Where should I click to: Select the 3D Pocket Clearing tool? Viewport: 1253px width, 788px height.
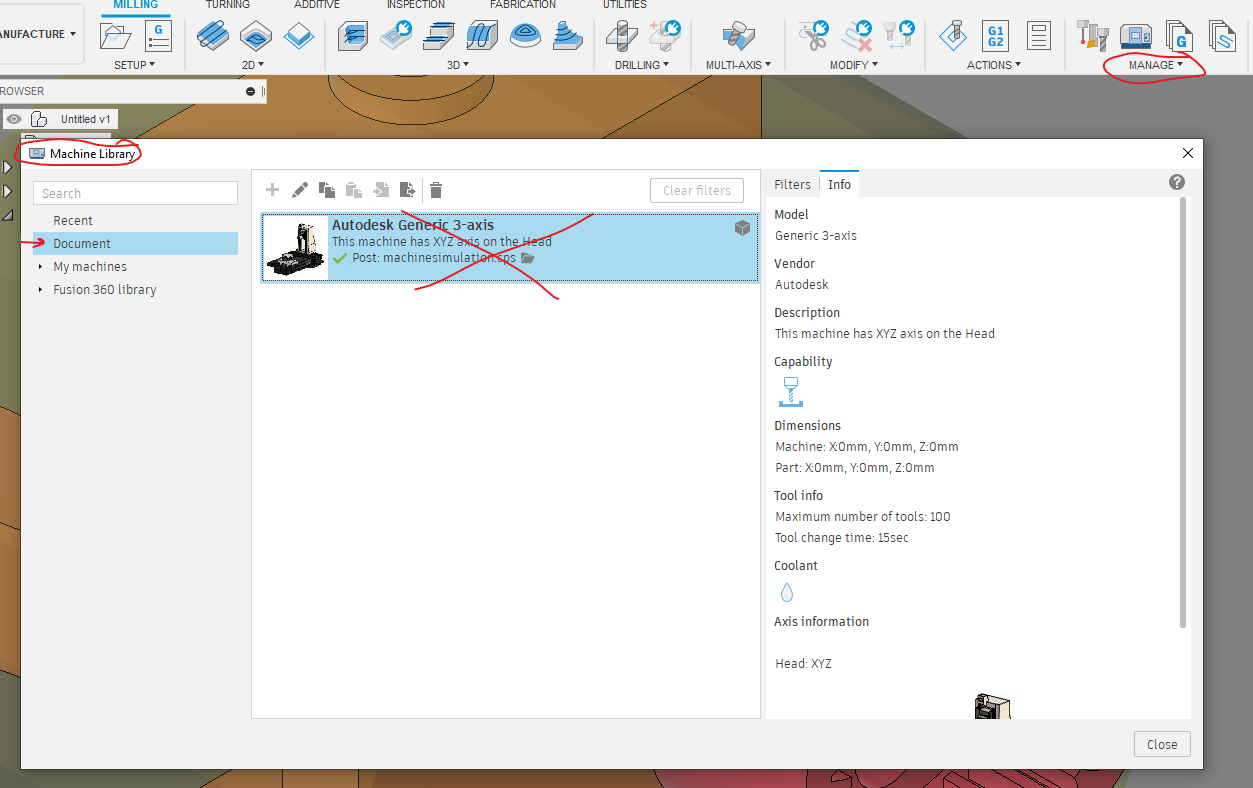pos(397,37)
